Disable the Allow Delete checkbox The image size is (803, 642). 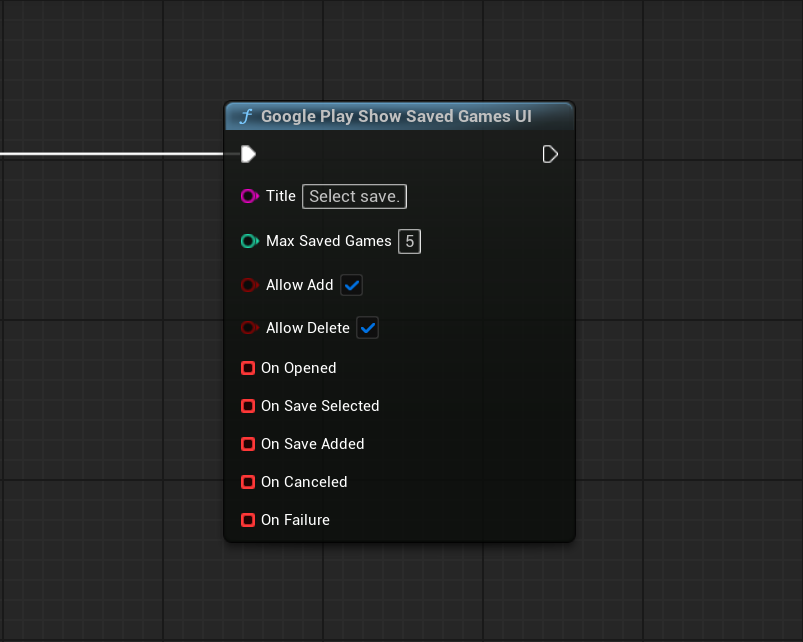point(368,328)
